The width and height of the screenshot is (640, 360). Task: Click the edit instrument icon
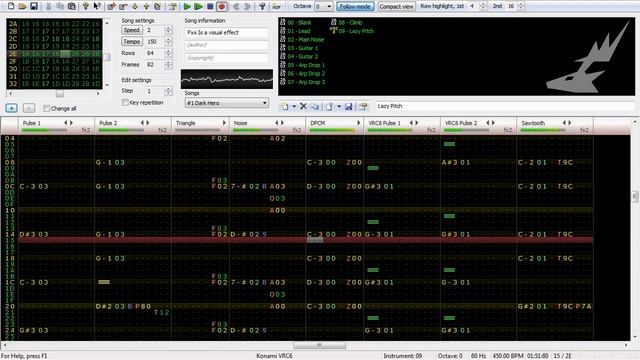(363, 107)
